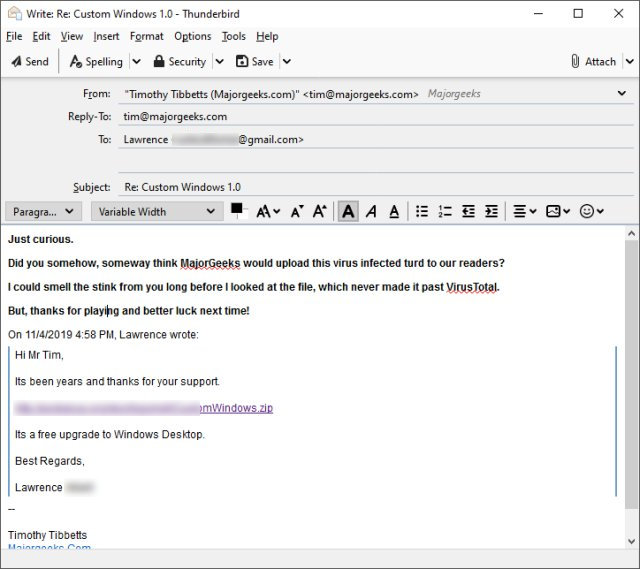
Task: Decrease font size
Action: point(297,211)
